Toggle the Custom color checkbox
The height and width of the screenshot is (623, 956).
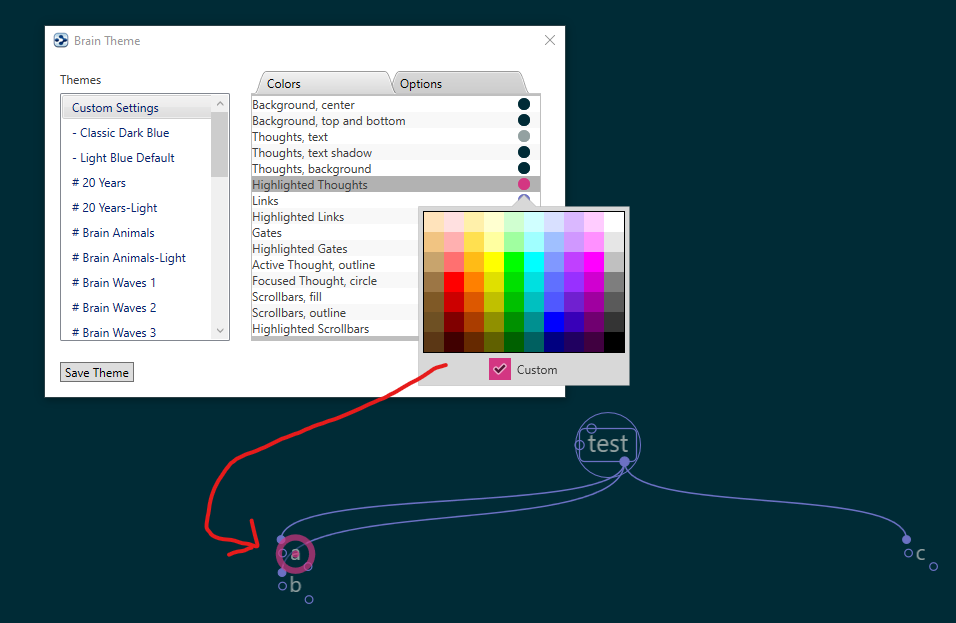(x=500, y=369)
